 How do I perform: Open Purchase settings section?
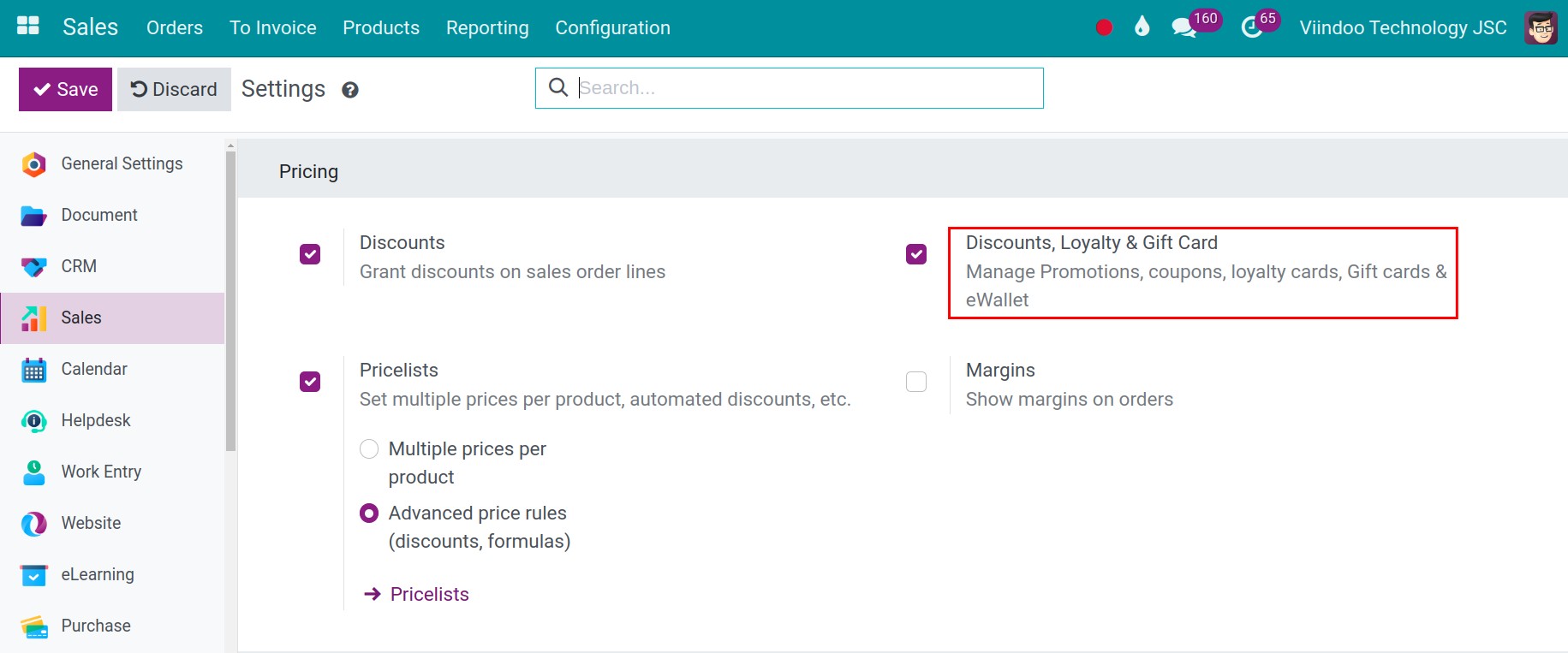[112, 626]
